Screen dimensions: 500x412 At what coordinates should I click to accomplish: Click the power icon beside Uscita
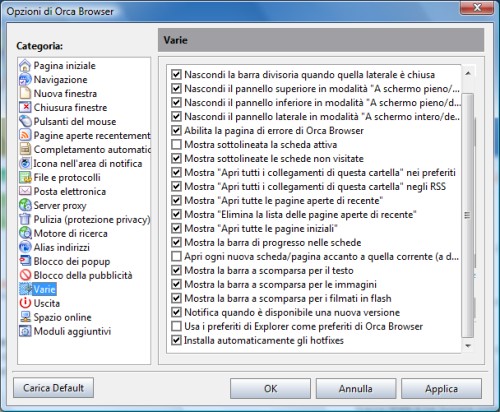[x=25, y=303]
